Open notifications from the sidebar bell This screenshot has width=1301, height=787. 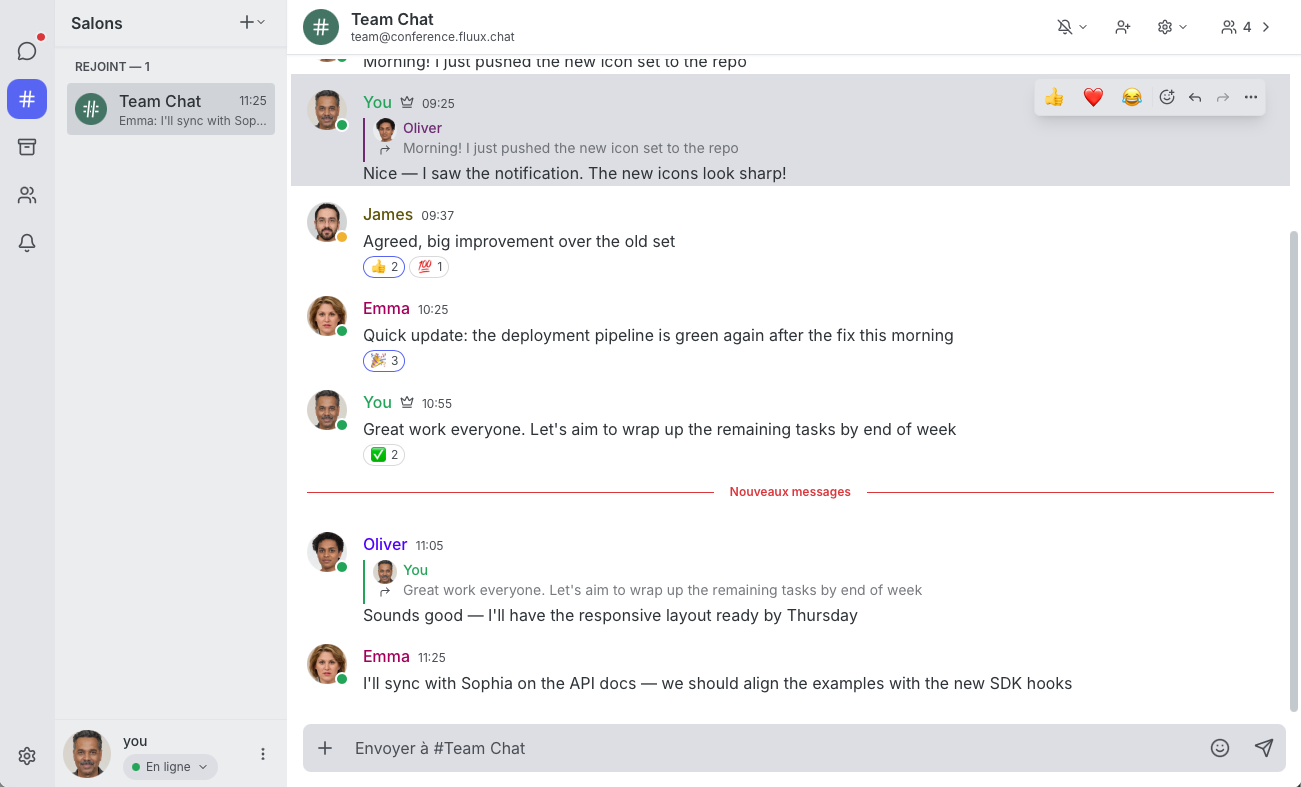pyautogui.click(x=27, y=243)
